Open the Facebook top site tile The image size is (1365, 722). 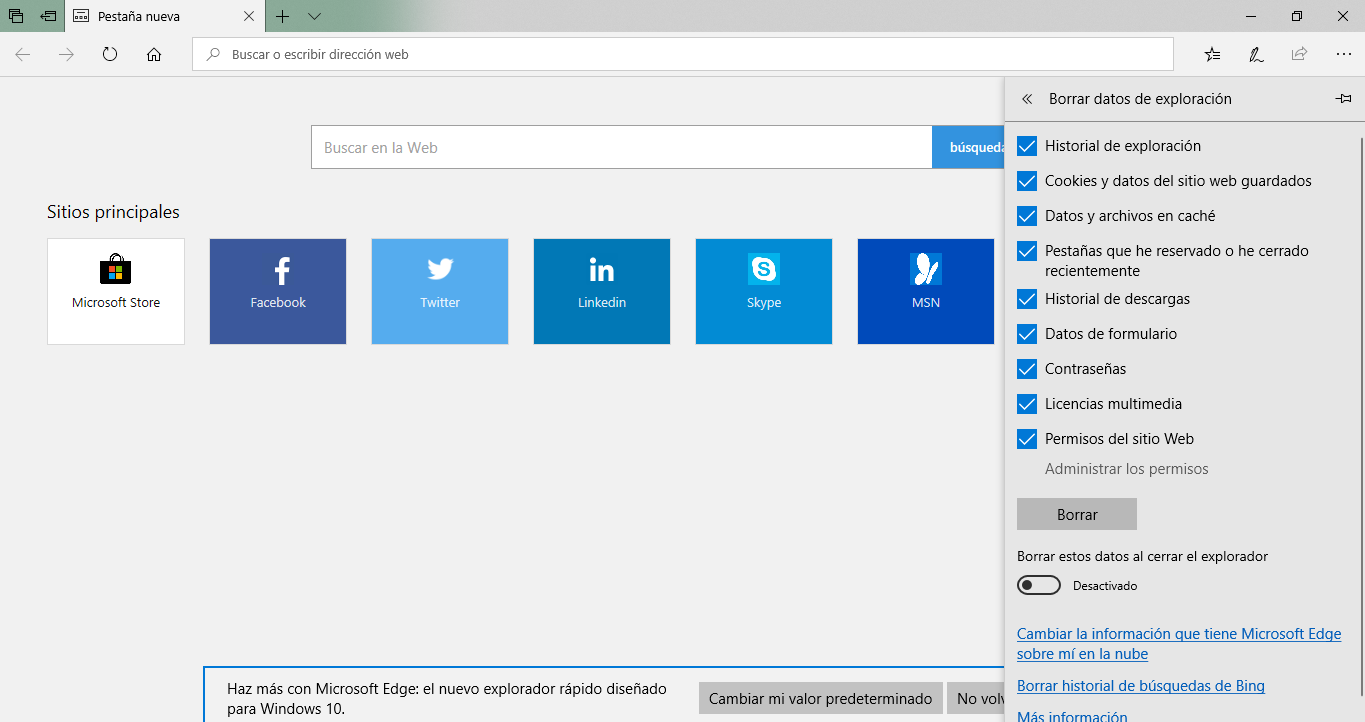pos(278,291)
